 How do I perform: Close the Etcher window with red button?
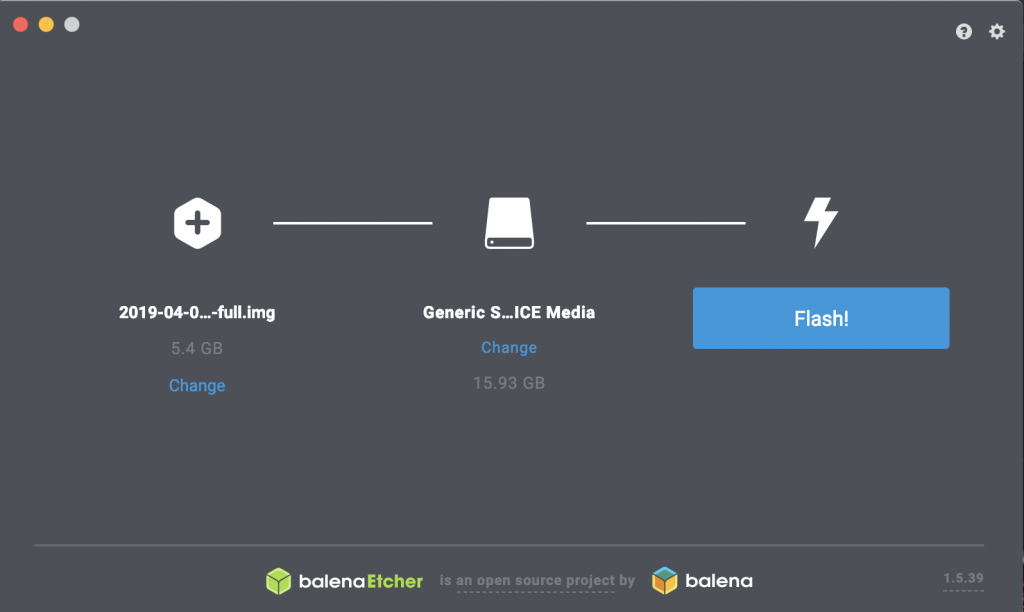(x=20, y=25)
